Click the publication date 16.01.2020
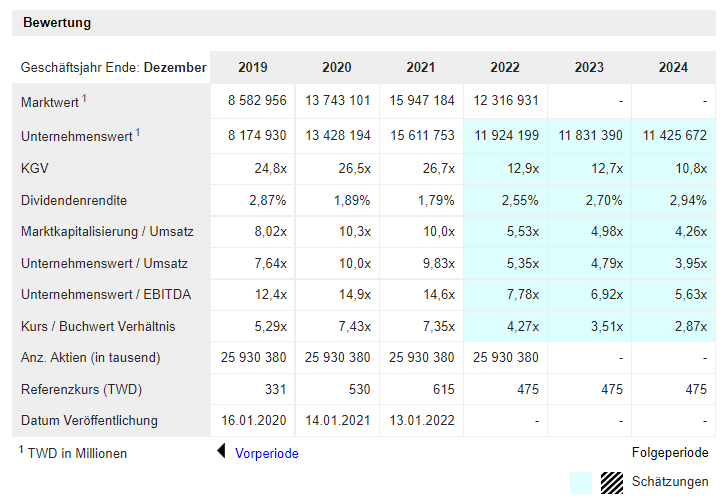 (x=253, y=421)
